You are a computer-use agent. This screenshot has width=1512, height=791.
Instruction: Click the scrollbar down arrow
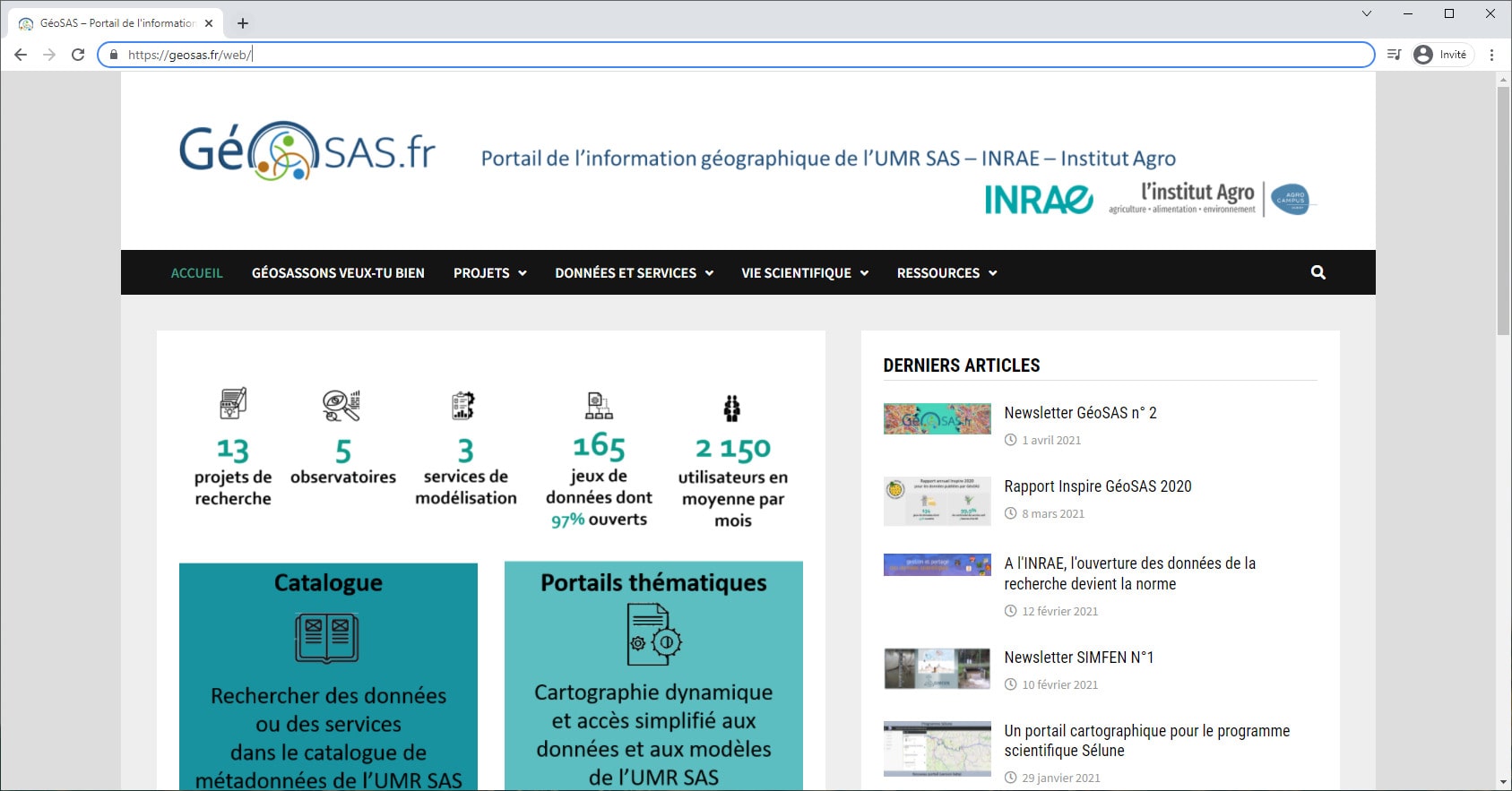1504,783
